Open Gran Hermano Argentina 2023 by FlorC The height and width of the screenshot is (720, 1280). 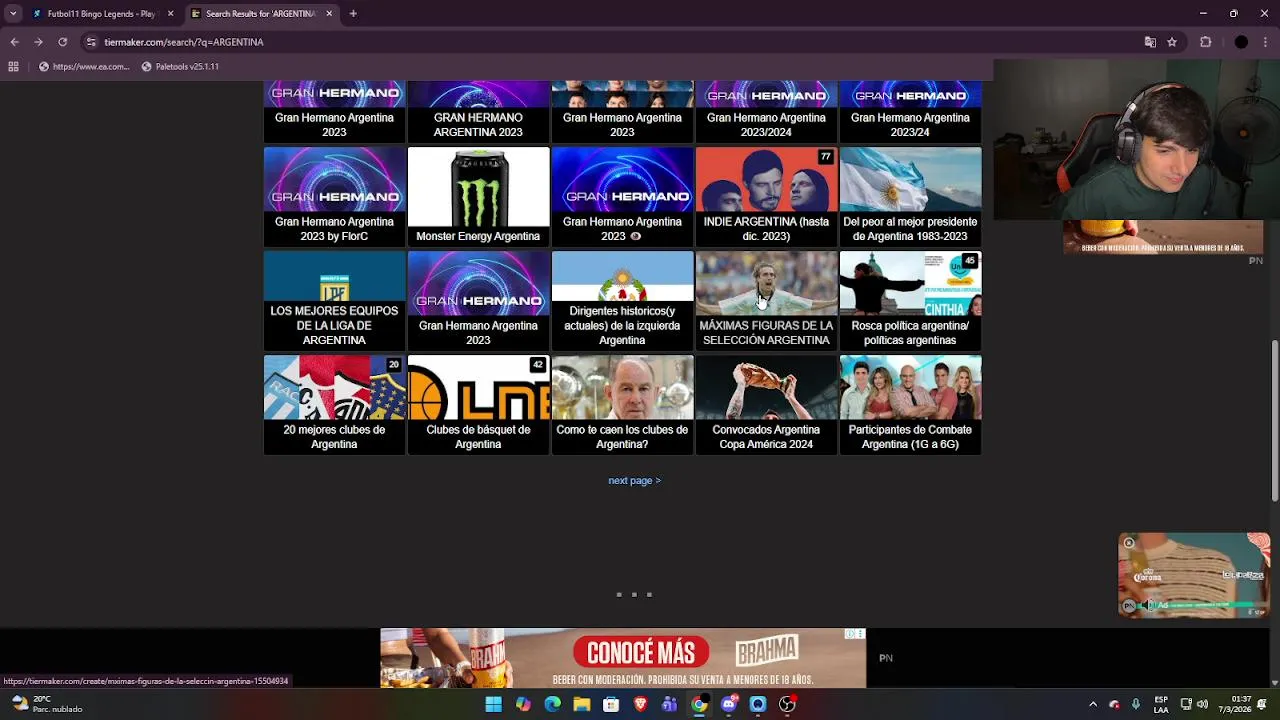pyautogui.click(x=334, y=196)
